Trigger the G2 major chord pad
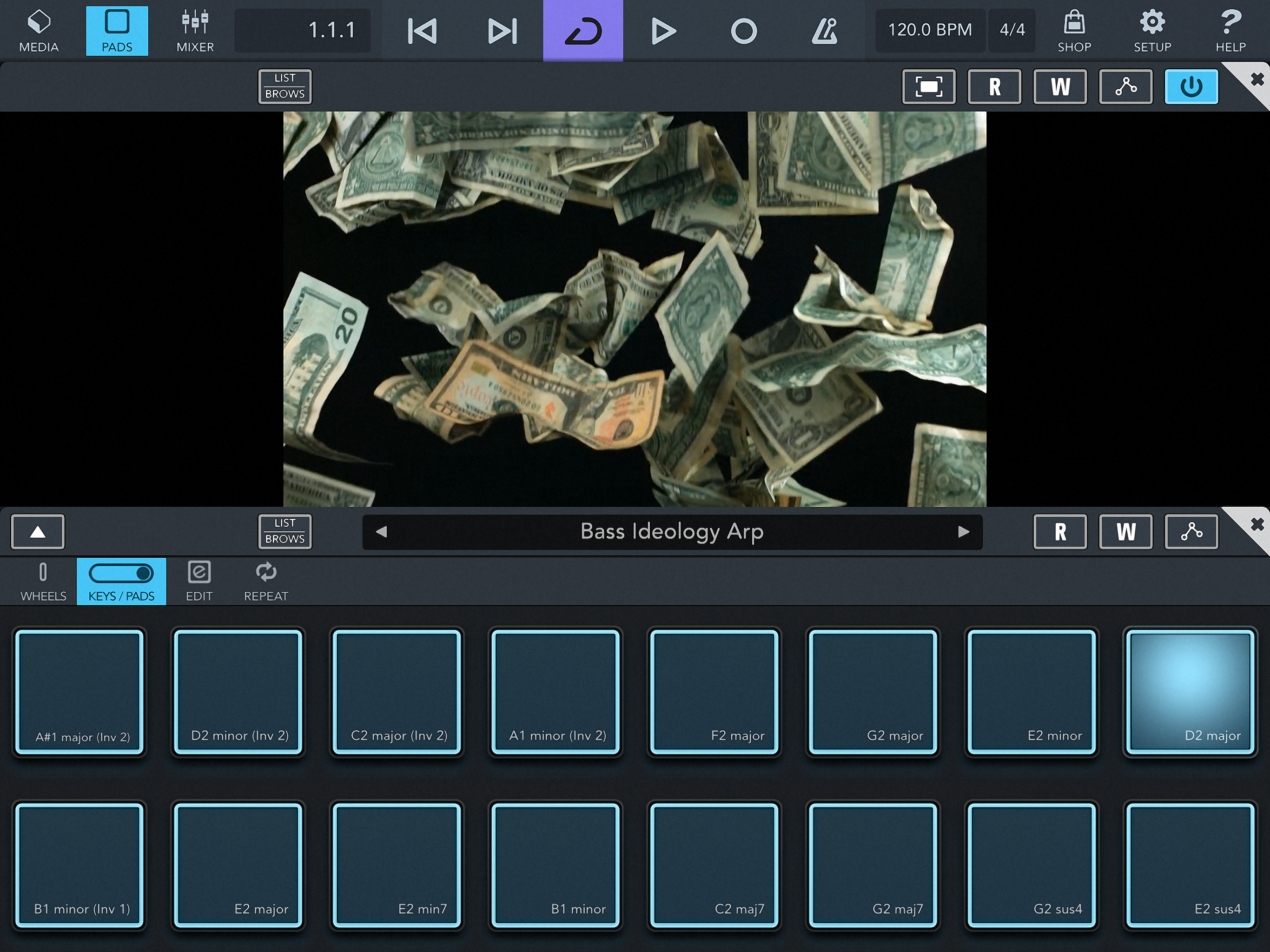This screenshot has width=1270, height=952. point(872,691)
